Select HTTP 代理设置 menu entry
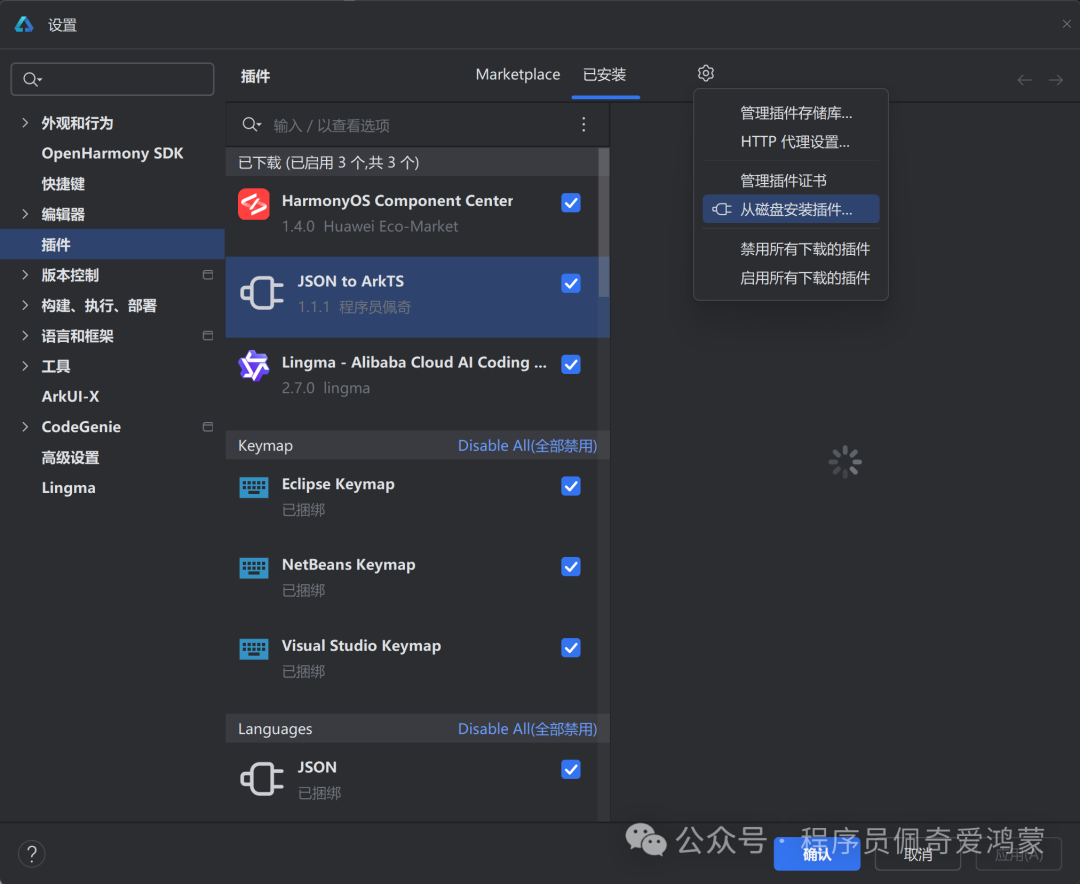1080x884 pixels. click(x=791, y=142)
